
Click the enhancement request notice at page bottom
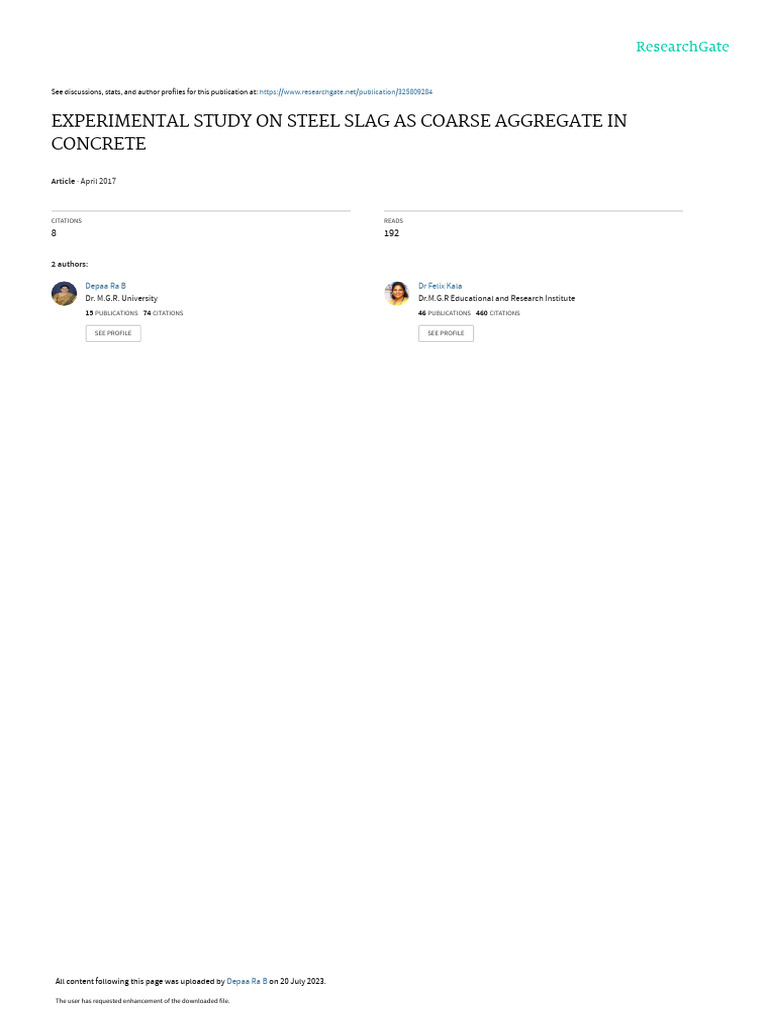142,1000
